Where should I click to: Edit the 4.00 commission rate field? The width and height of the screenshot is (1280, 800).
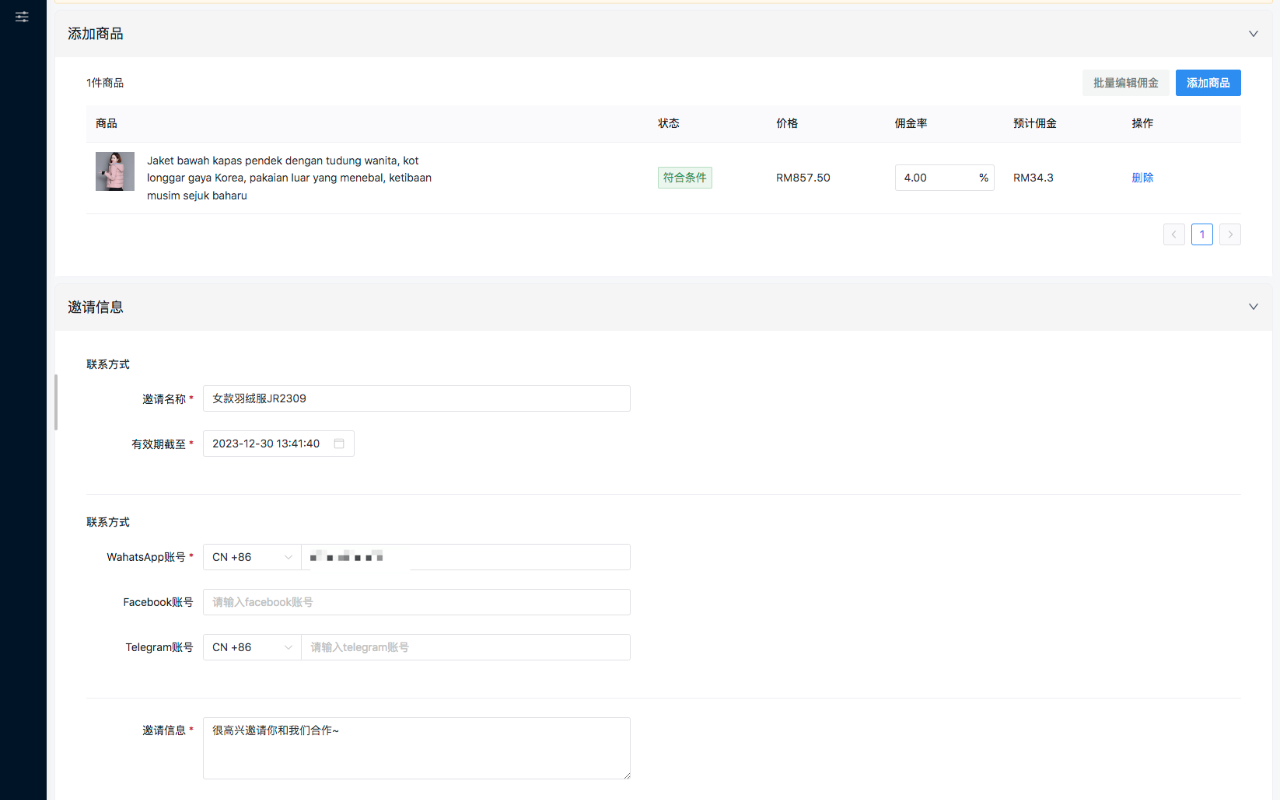pyautogui.click(x=944, y=178)
